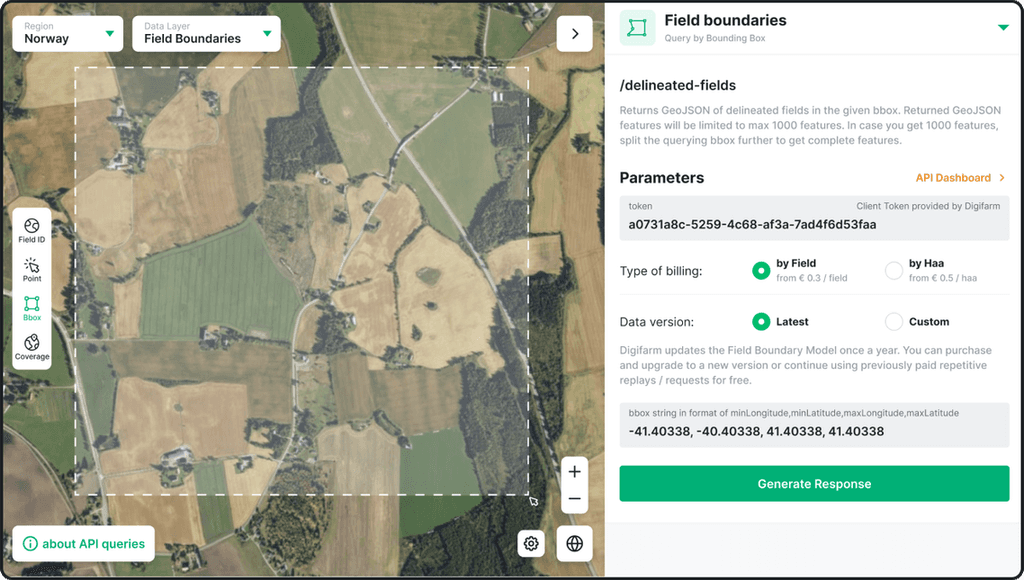Open the Data Layer dropdown
This screenshot has height=580, width=1024.
[x=206, y=33]
